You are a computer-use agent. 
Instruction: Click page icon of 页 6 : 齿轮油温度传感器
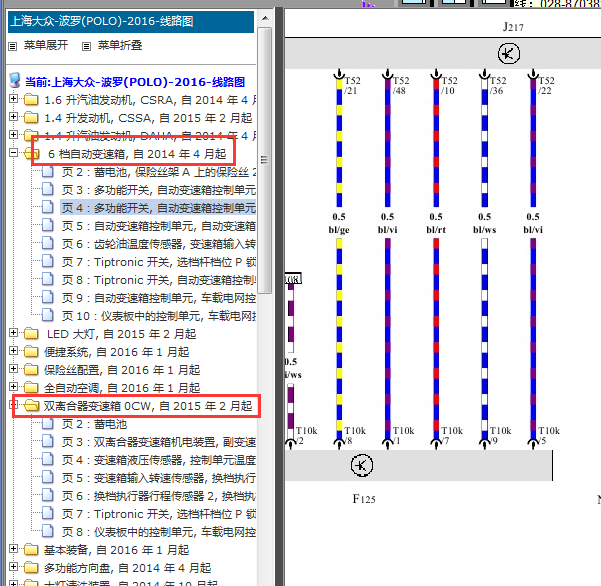(48, 243)
